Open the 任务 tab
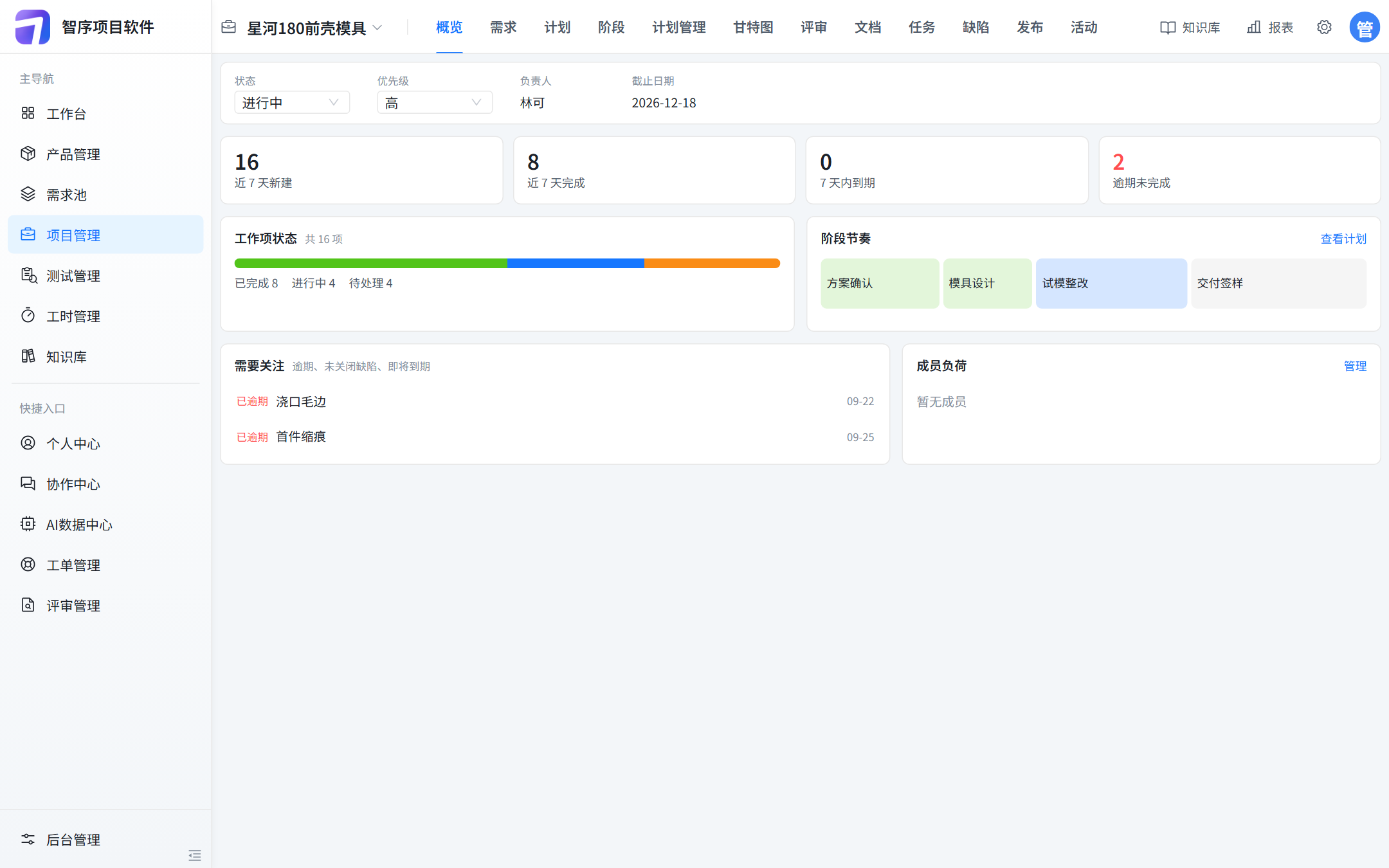This screenshot has height=868, width=1389. [x=921, y=27]
